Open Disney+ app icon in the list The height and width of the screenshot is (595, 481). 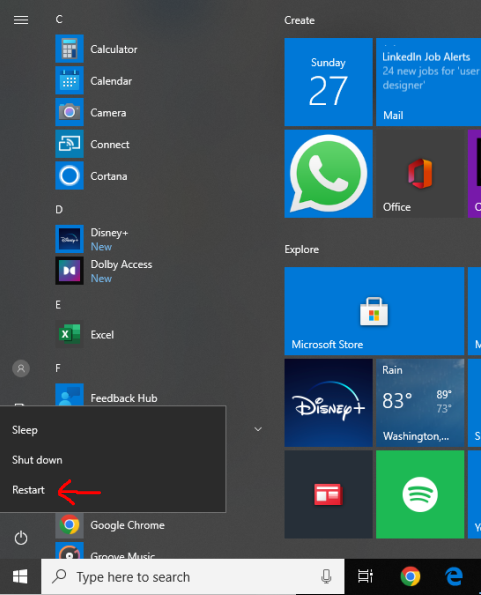[69, 239]
